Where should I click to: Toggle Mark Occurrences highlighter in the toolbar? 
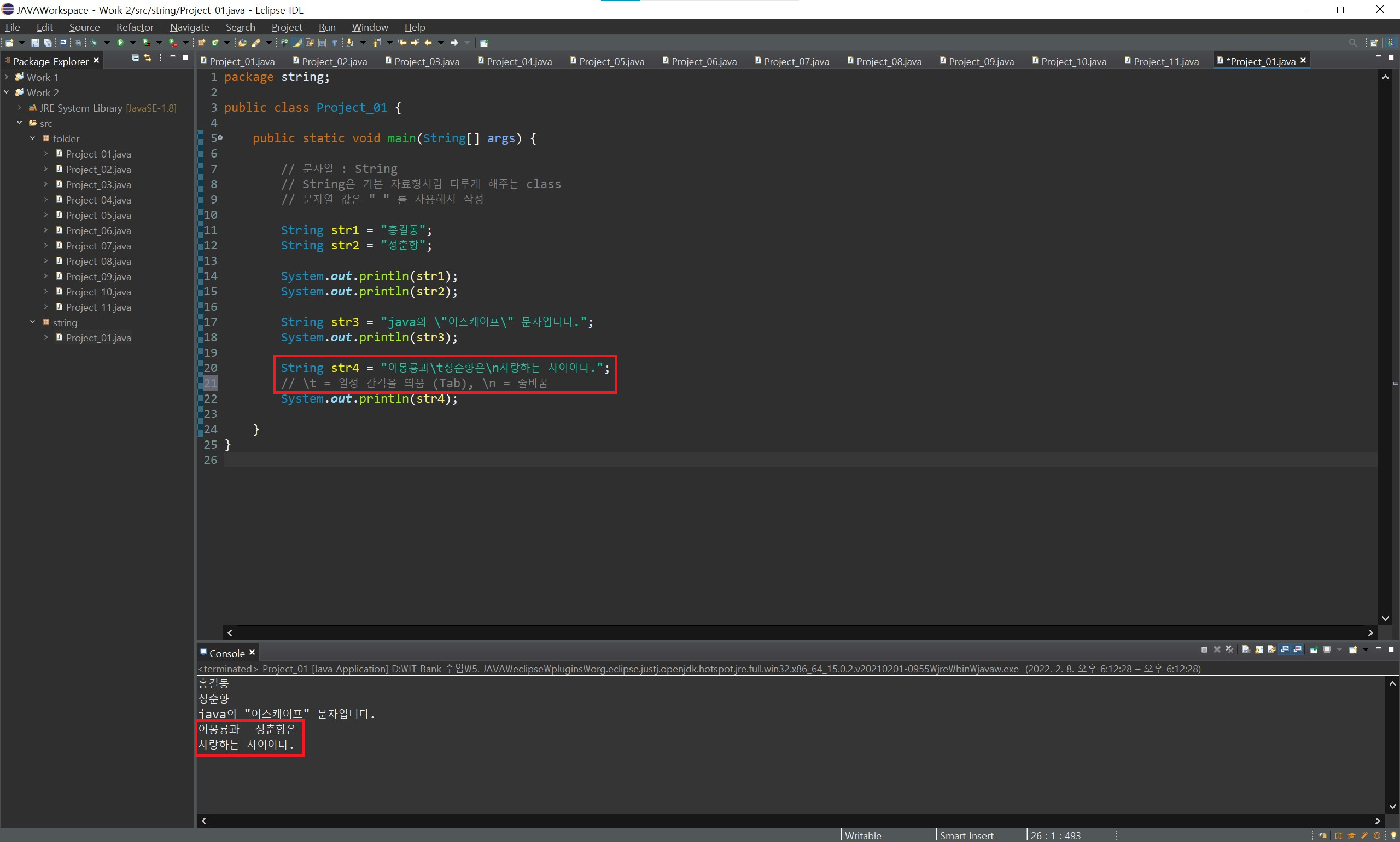(x=297, y=43)
